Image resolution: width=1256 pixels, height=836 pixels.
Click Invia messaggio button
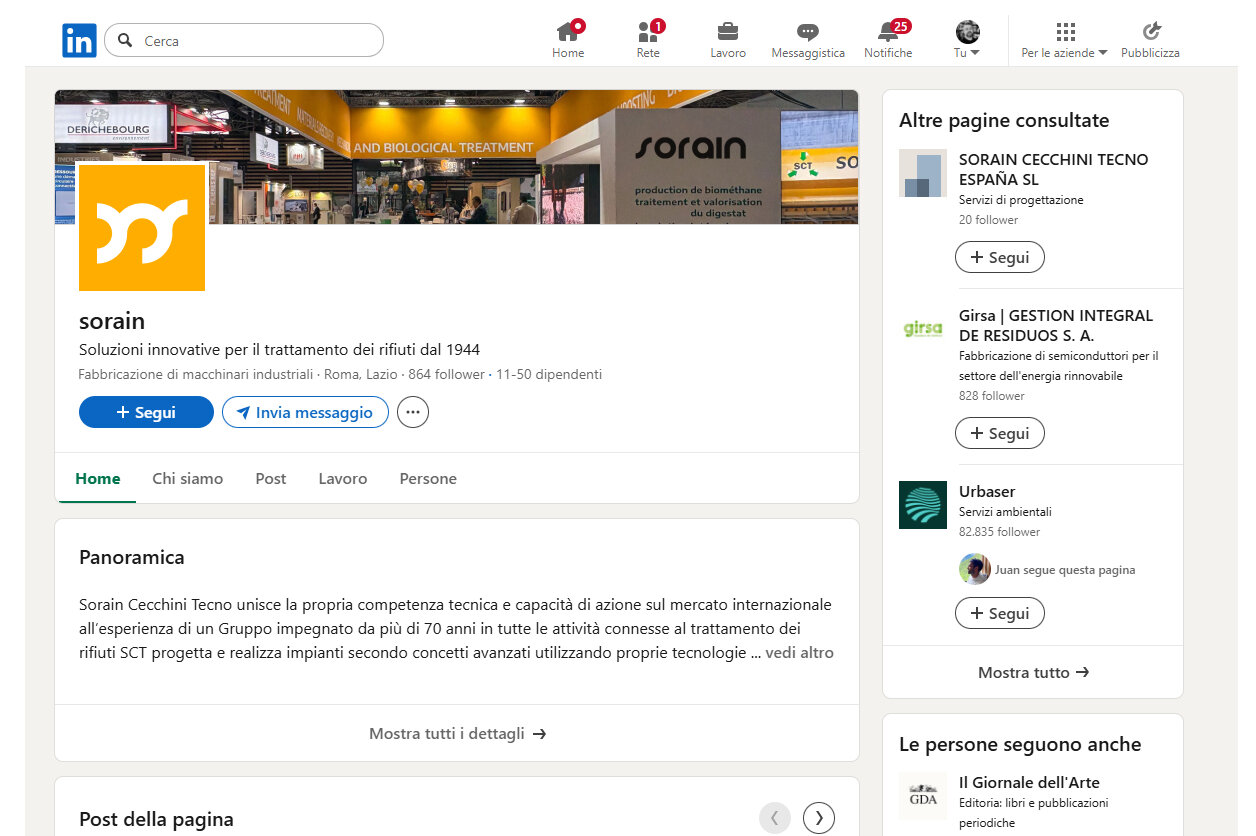click(x=305, y=412)
